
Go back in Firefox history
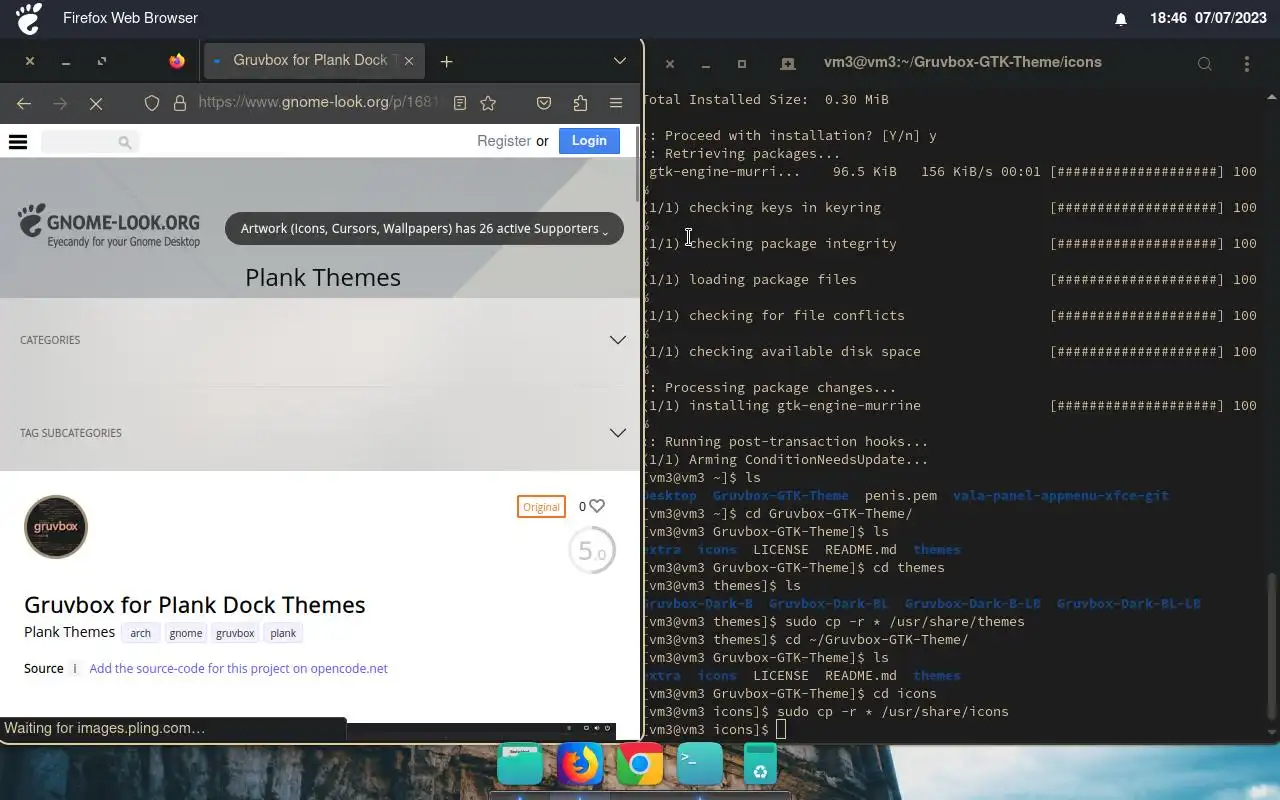(24, 103)
